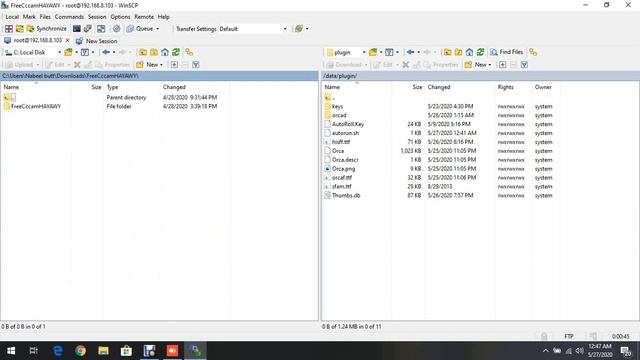
Task: Open the remote parent directory icon
Action: point(447,52)
